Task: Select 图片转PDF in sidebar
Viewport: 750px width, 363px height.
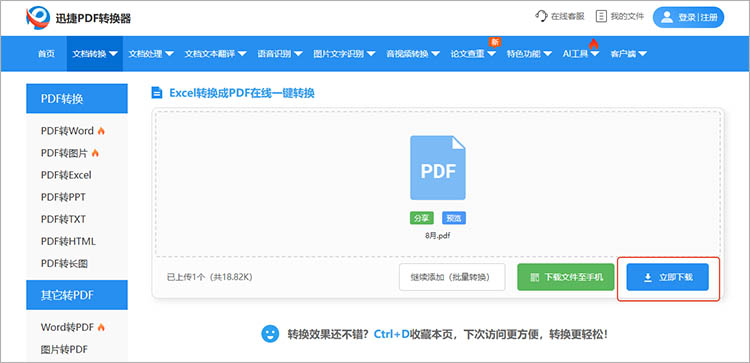Action: coord(65,349)
